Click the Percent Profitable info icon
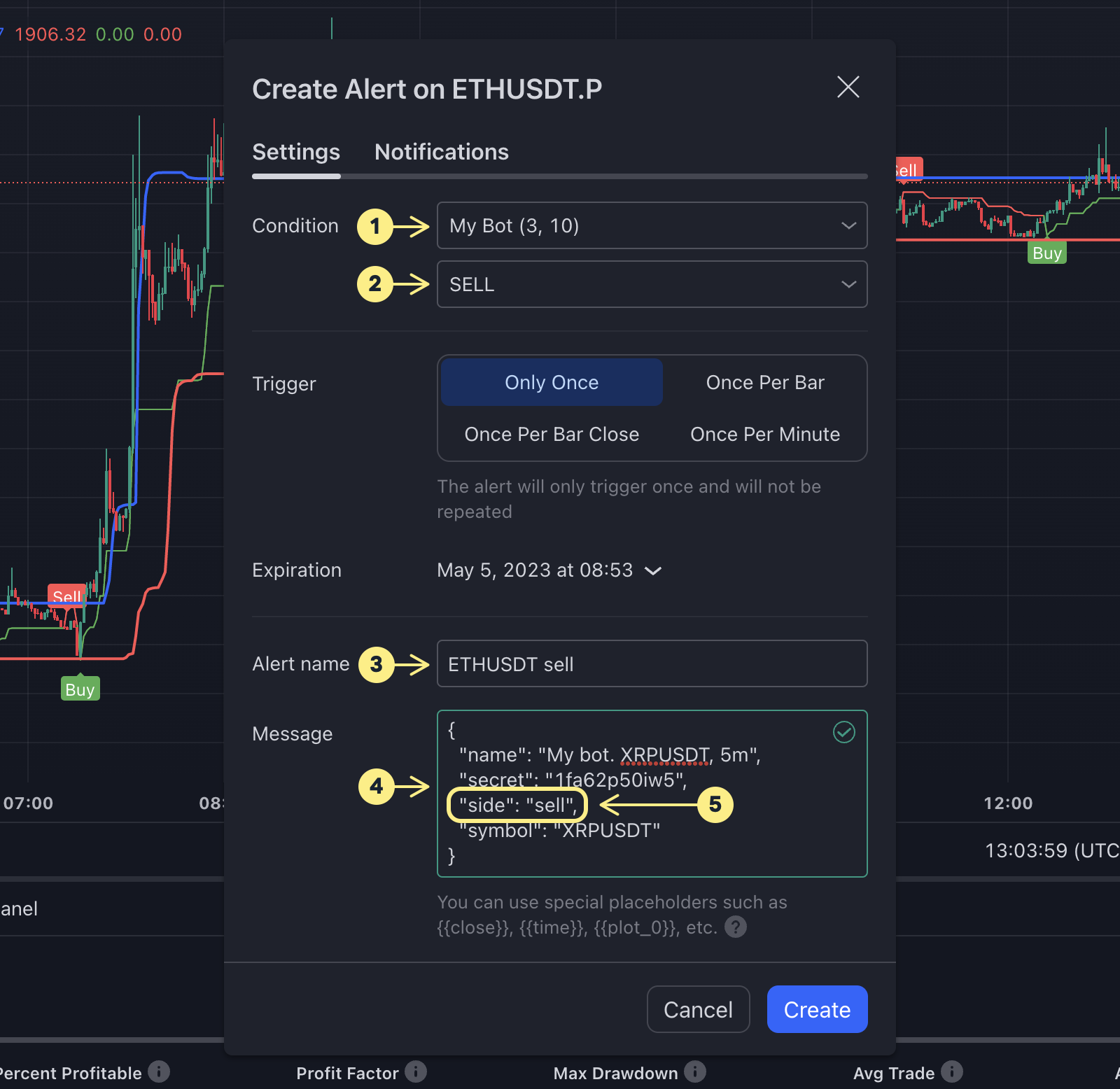Viewport: 1120px width, 1089px height. point(159,1072)
